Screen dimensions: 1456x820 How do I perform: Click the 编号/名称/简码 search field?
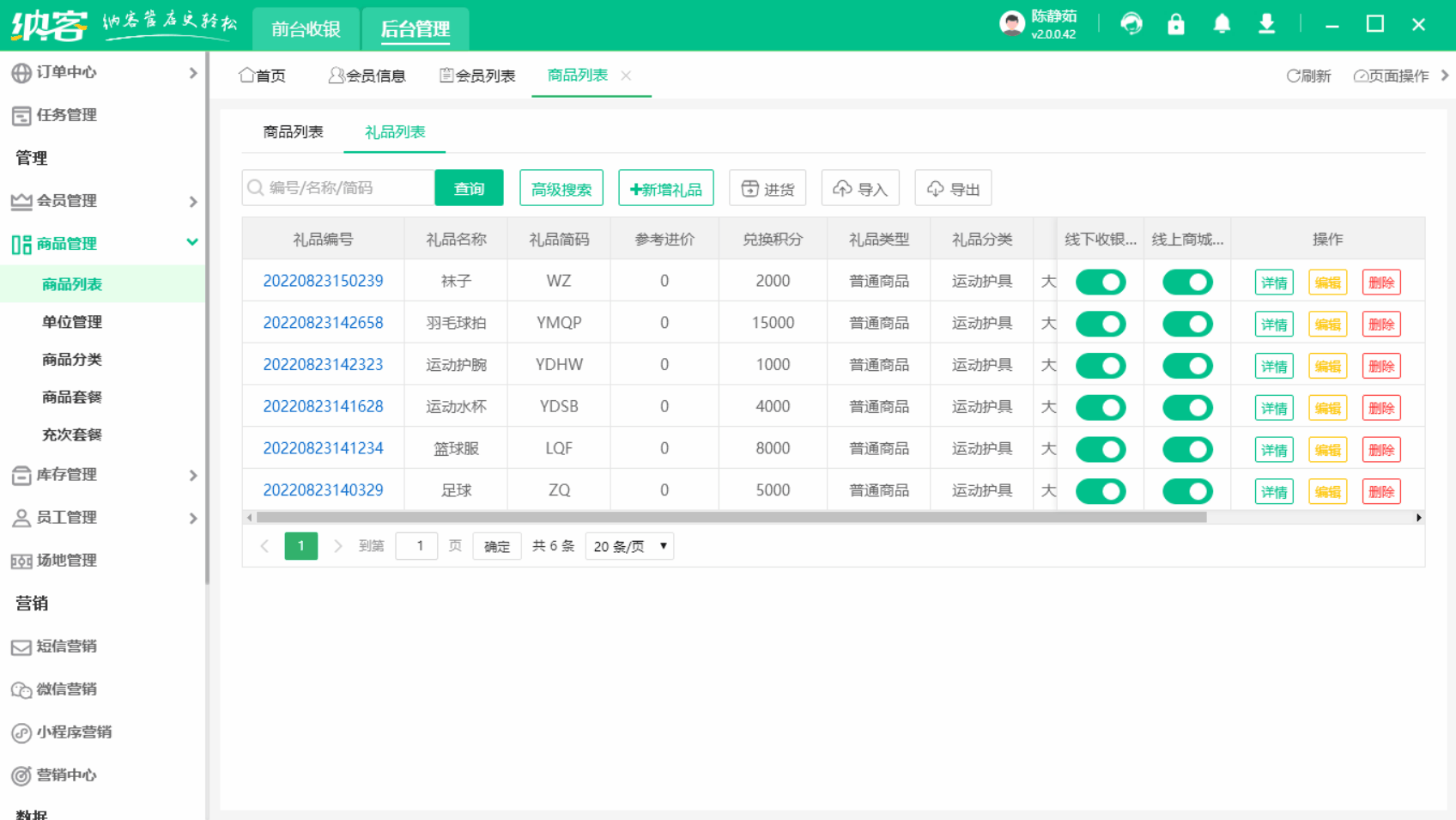pyautogui.click(x=337, y=187)
